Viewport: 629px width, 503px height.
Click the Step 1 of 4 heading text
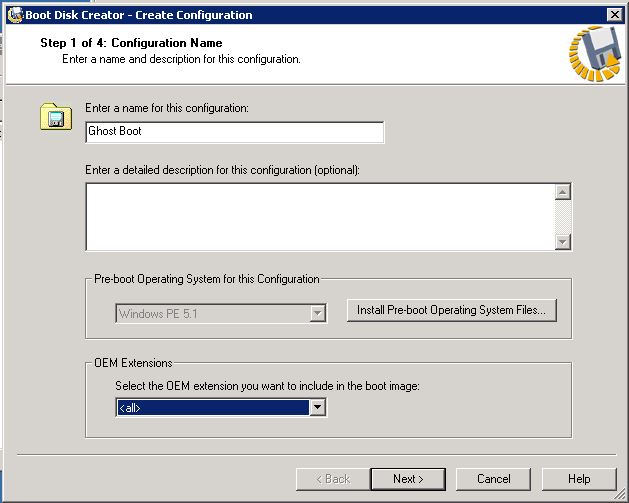click(x=131, y=43)
